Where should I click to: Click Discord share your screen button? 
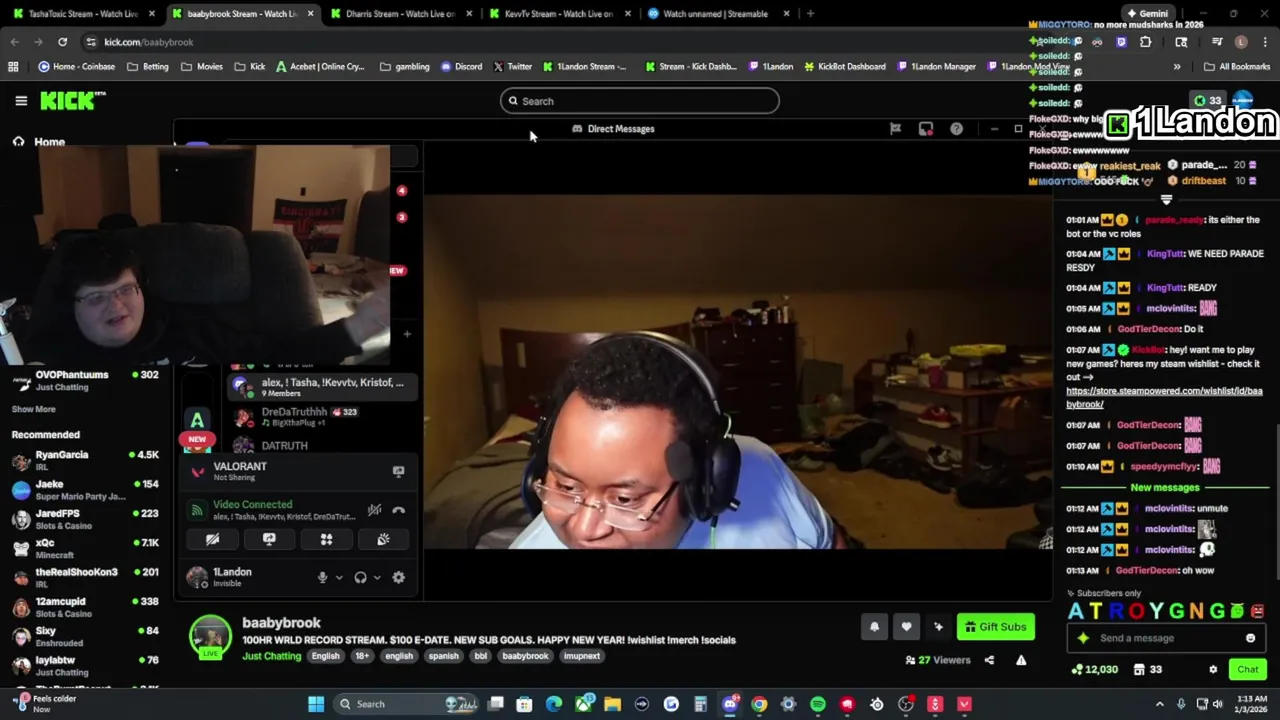tap(269, 539)
